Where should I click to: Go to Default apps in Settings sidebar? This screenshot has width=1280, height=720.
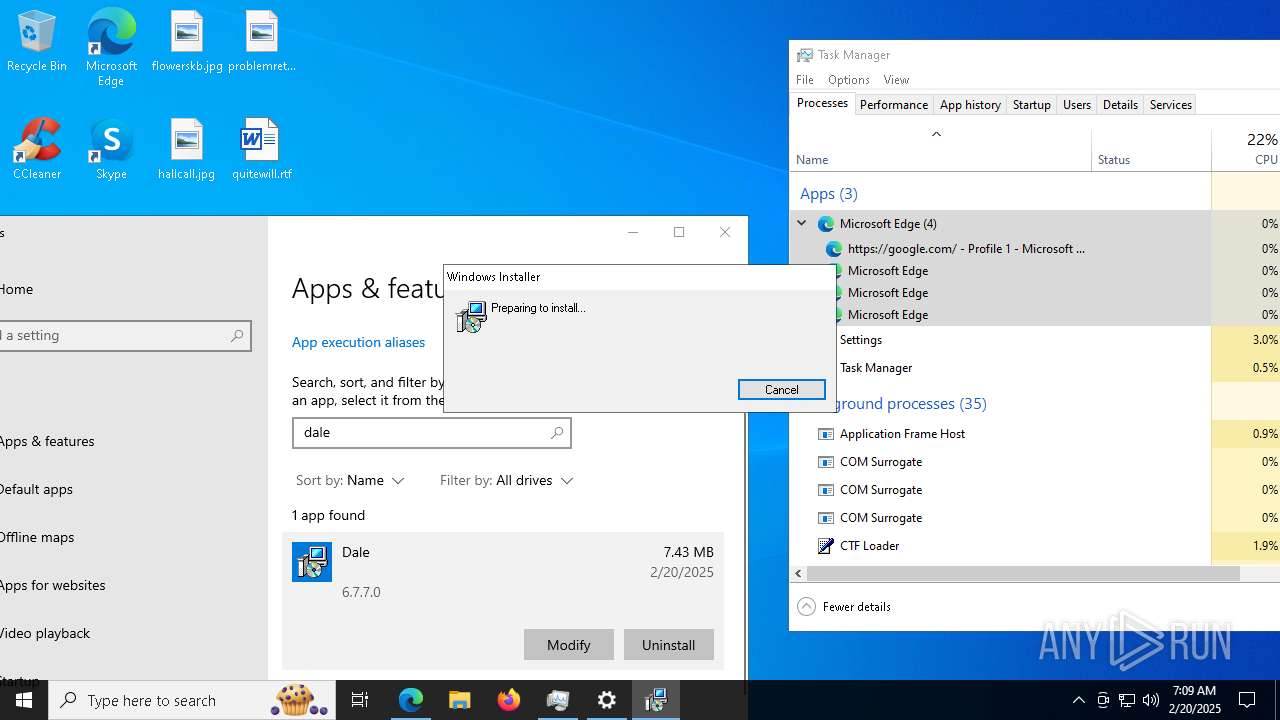coord(36,489)
